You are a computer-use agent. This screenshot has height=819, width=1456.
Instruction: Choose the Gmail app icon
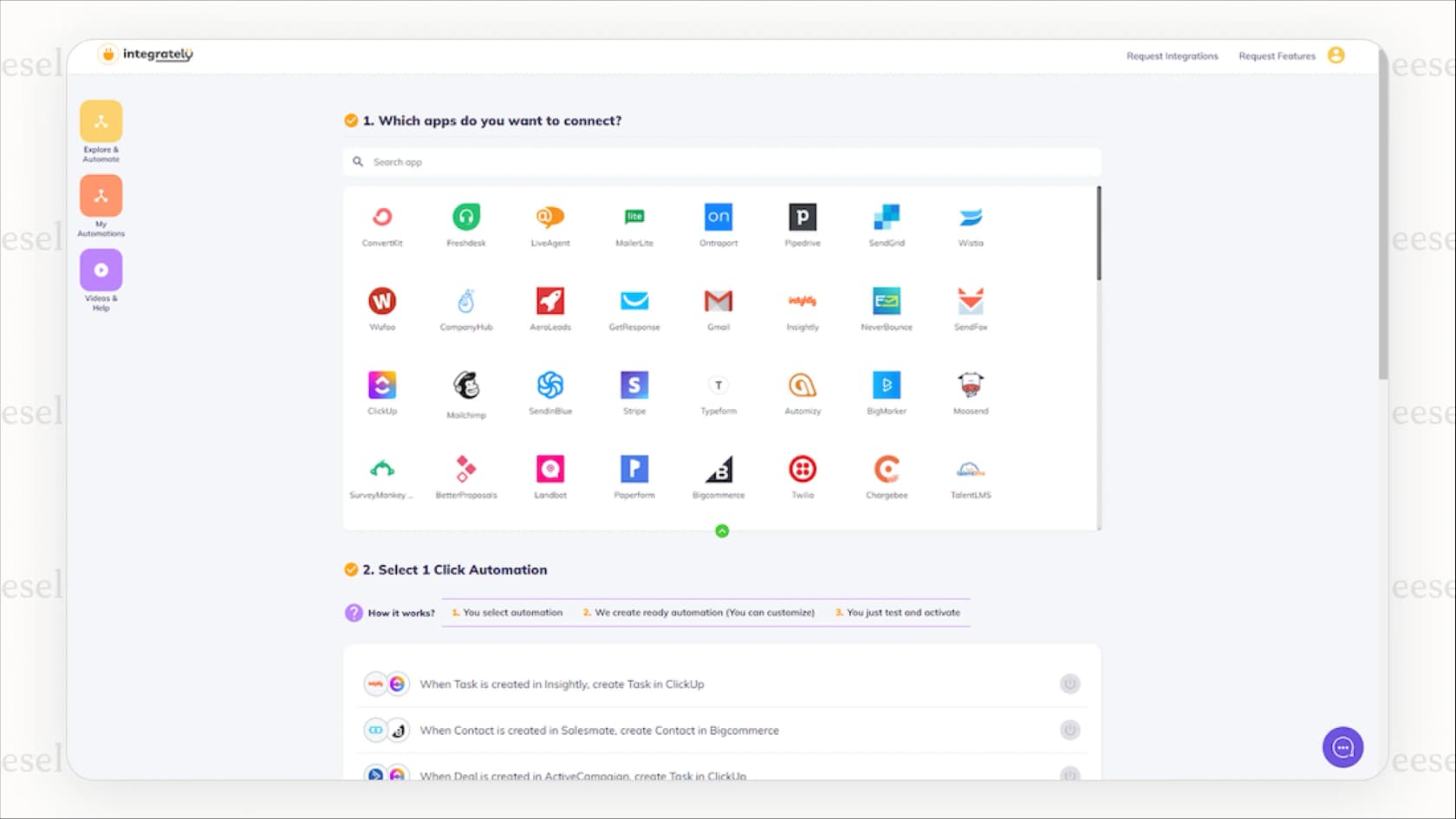[x=718, y=301]
